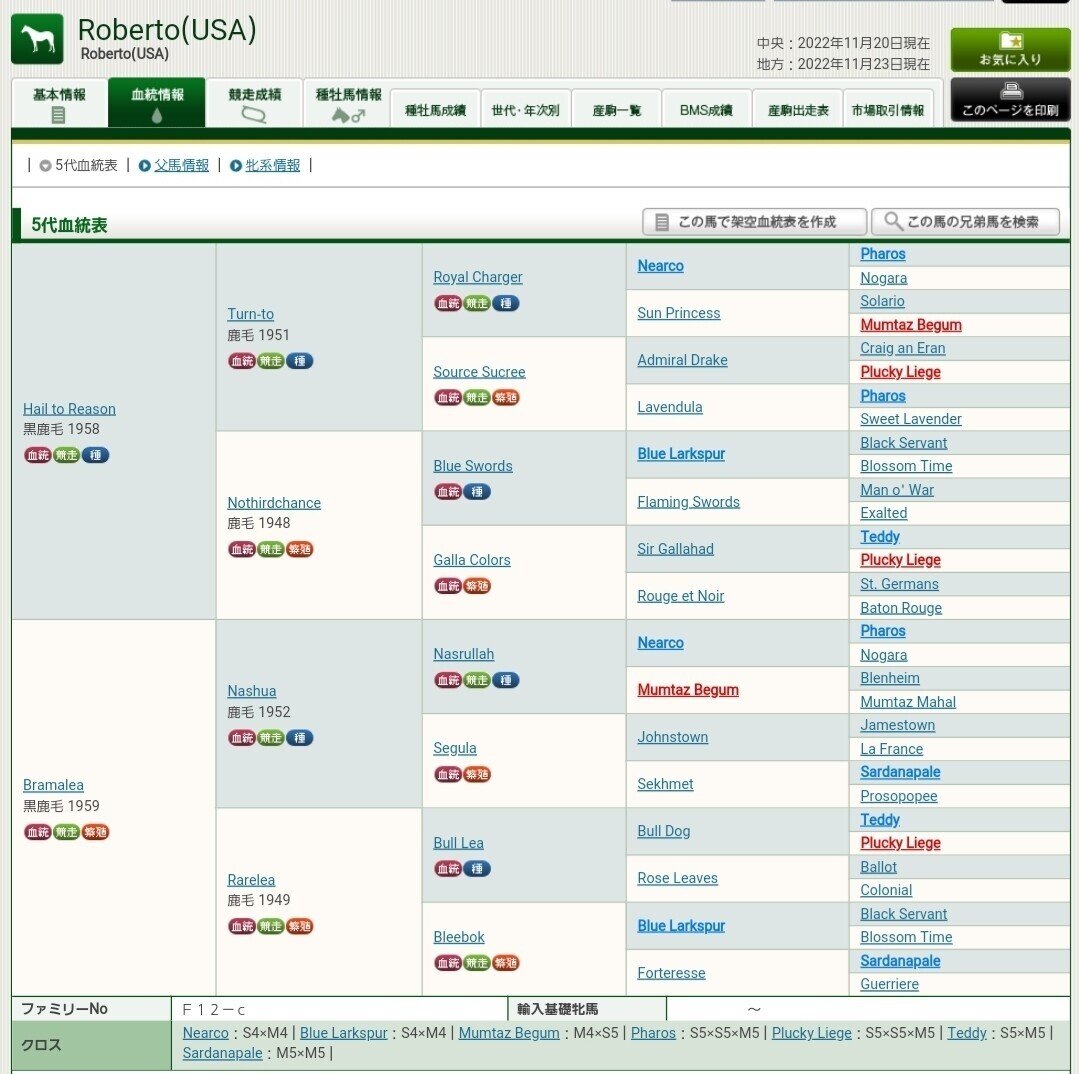Open 競走 badge under Bleebok
Screen dimensions: 1079x1074
pyautogui.click(x=477, y=963)
